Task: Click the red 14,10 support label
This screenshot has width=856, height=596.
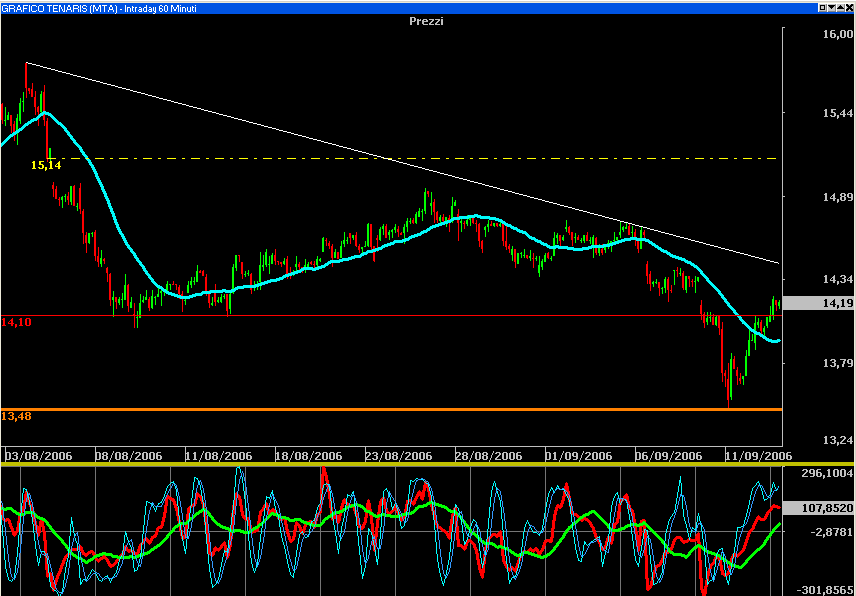Action: [x=16, y=322]
